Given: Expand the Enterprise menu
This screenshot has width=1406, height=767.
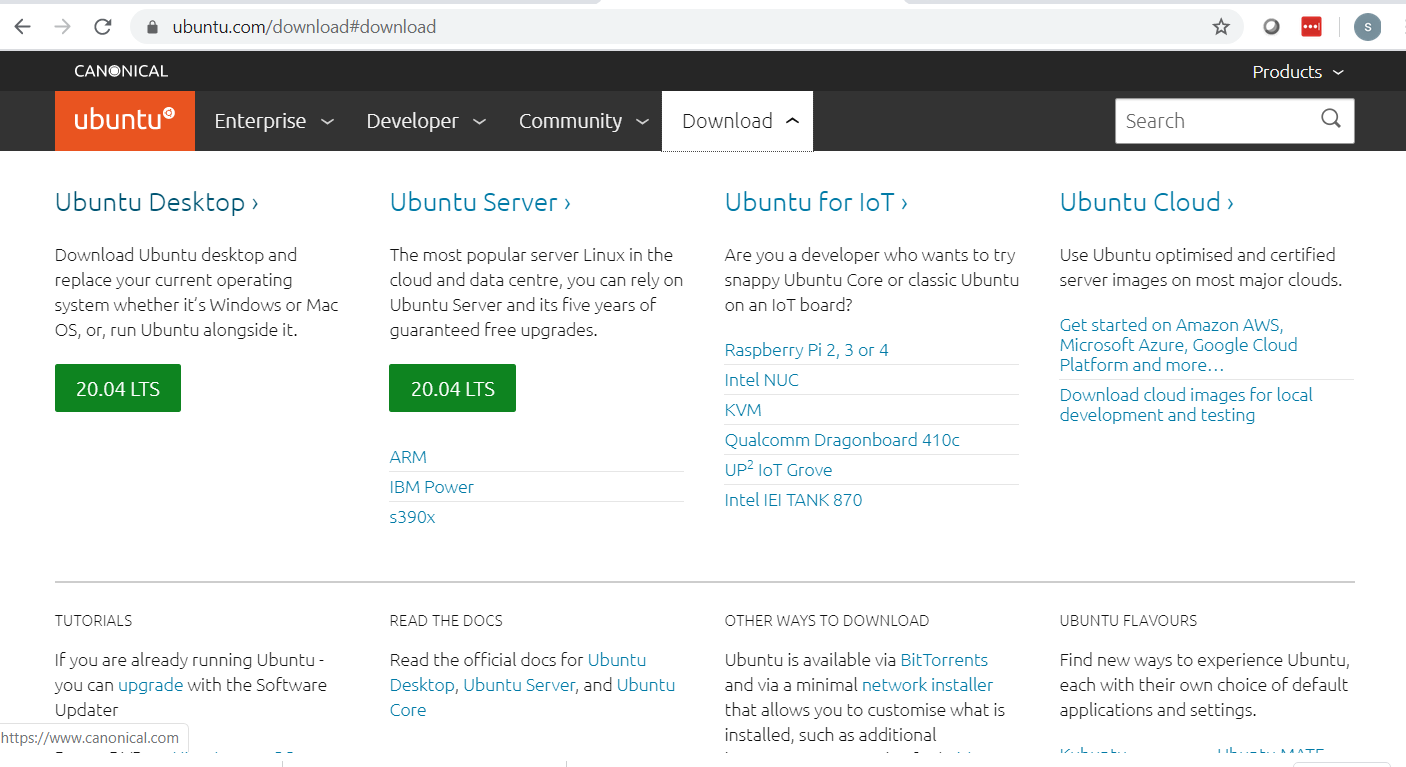Looking at the screenshot, I should tap(273, 121).
